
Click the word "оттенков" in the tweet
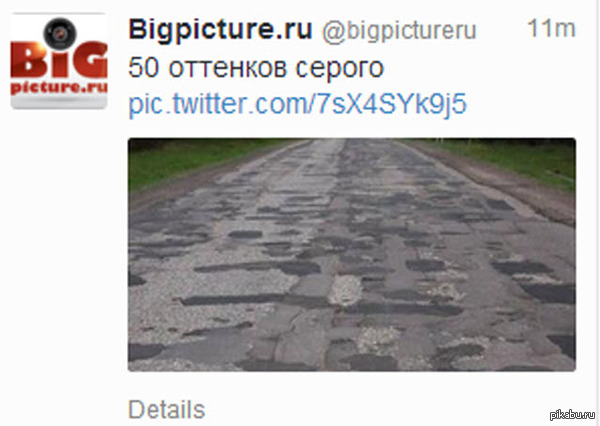(227, 68)
